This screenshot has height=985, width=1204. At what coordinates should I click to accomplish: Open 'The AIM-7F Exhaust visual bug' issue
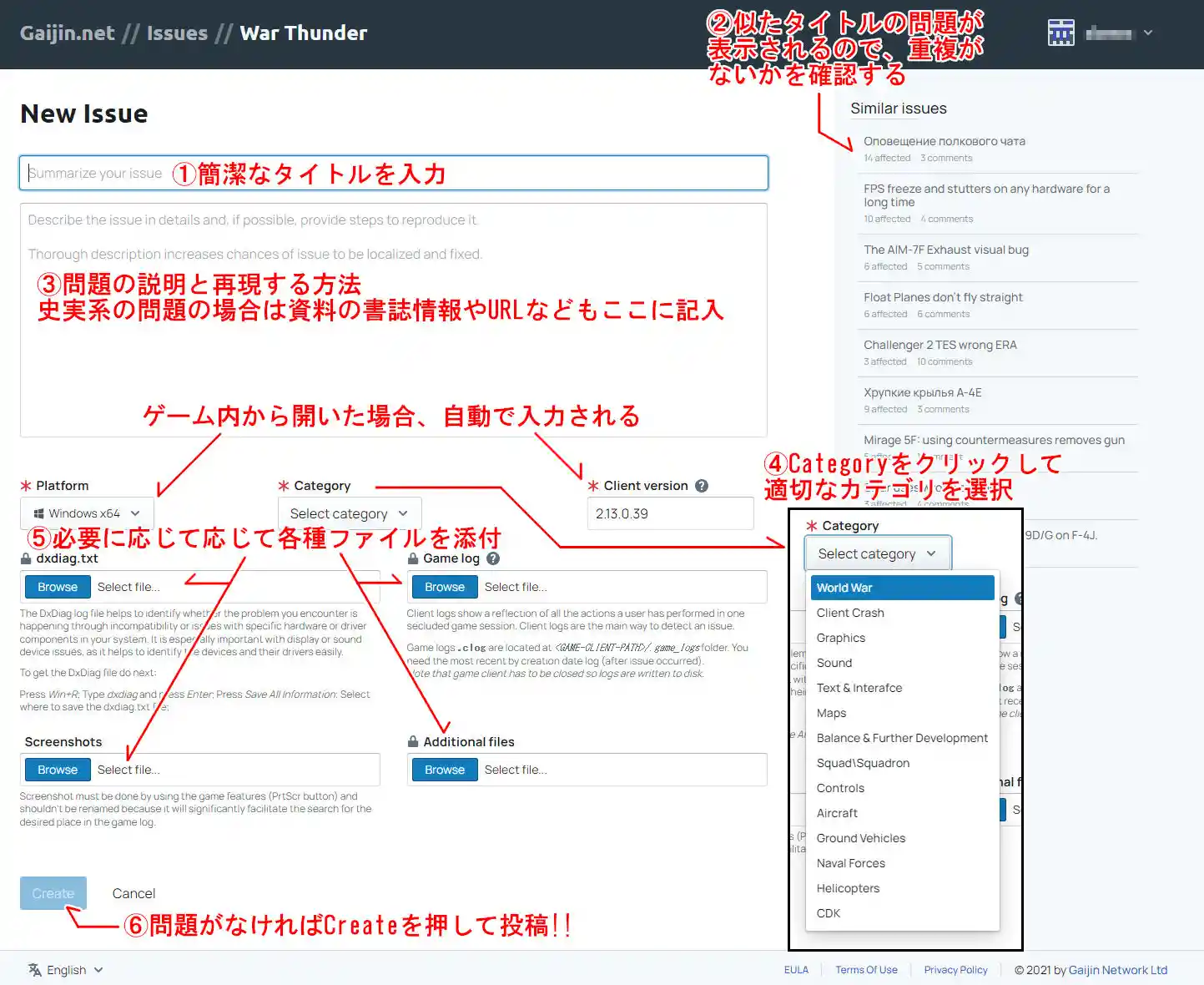click(946, 250)
